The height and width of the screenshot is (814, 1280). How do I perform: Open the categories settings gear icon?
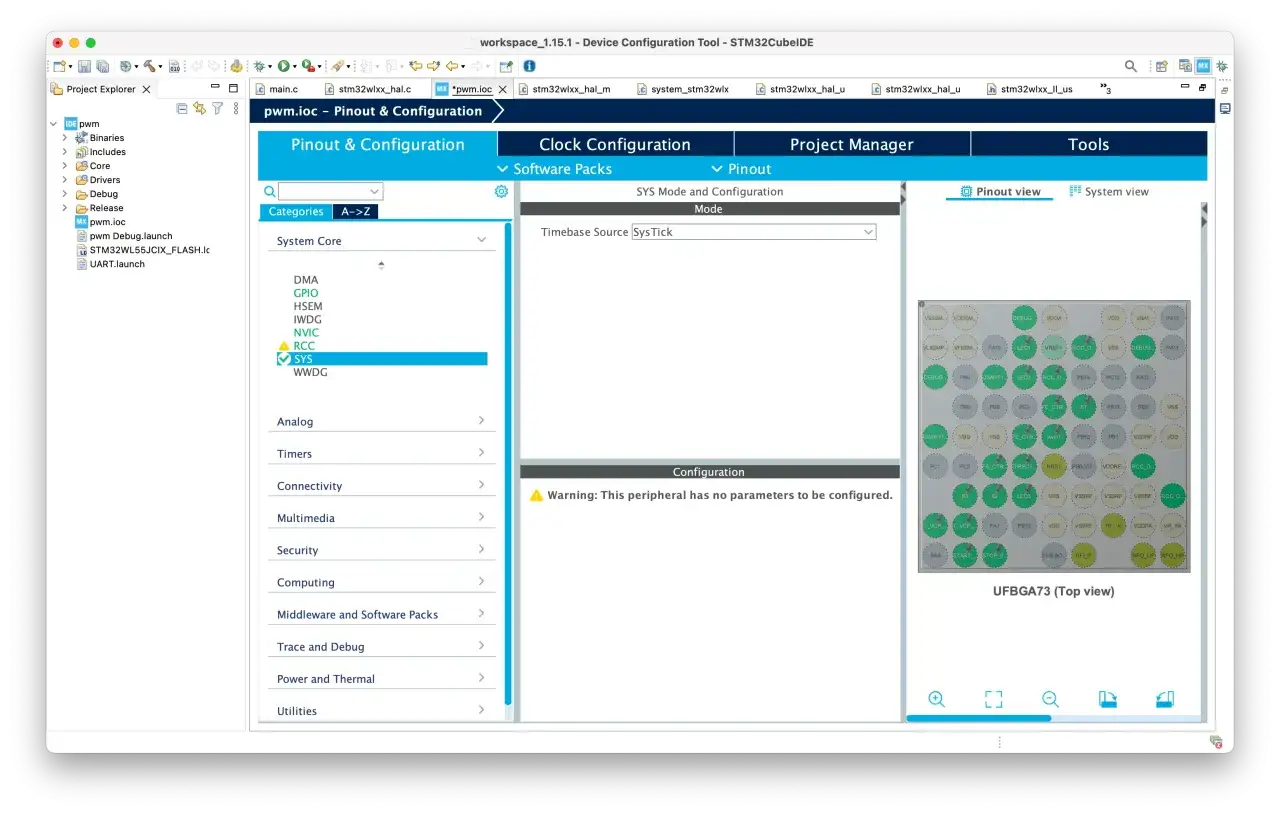click(501, 191)
